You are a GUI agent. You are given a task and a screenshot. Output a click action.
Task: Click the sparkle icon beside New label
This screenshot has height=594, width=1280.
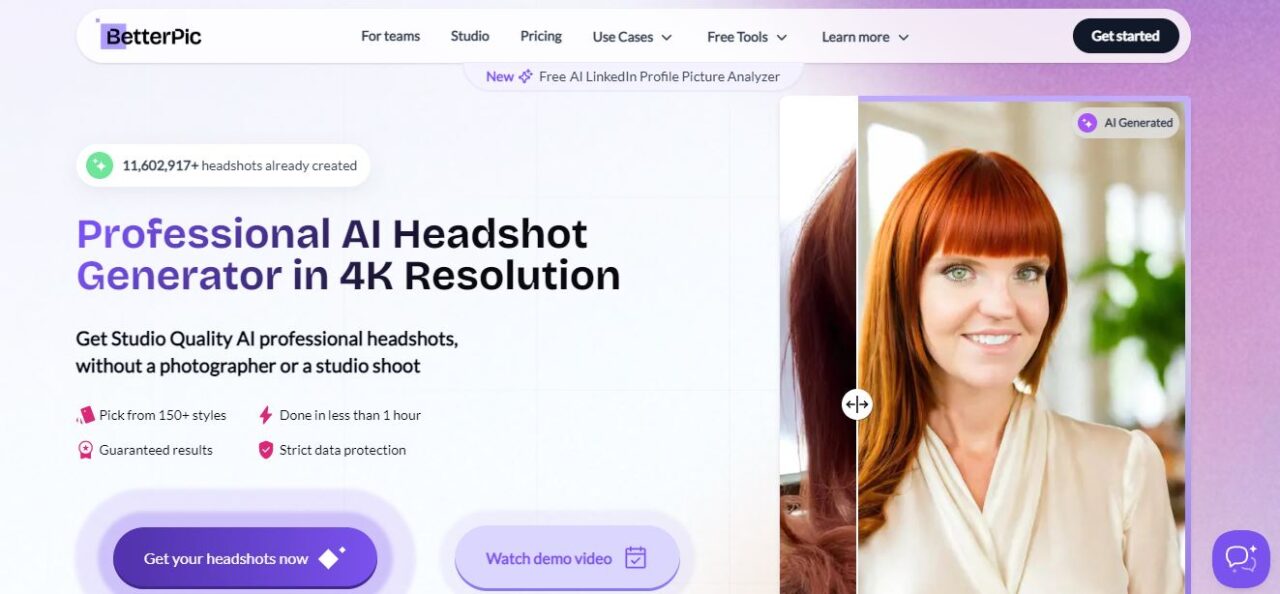coord(525,77)
